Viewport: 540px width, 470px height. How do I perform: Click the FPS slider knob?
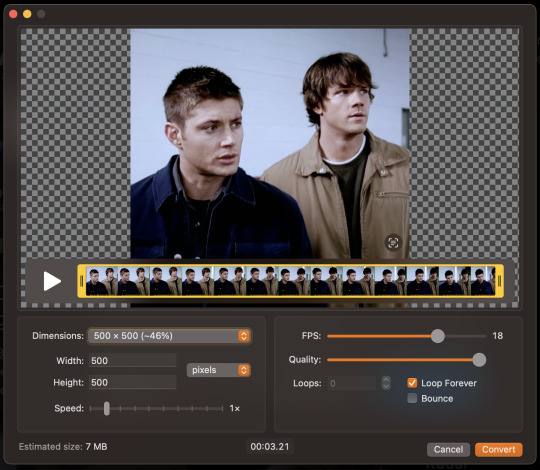pos(438,336)
